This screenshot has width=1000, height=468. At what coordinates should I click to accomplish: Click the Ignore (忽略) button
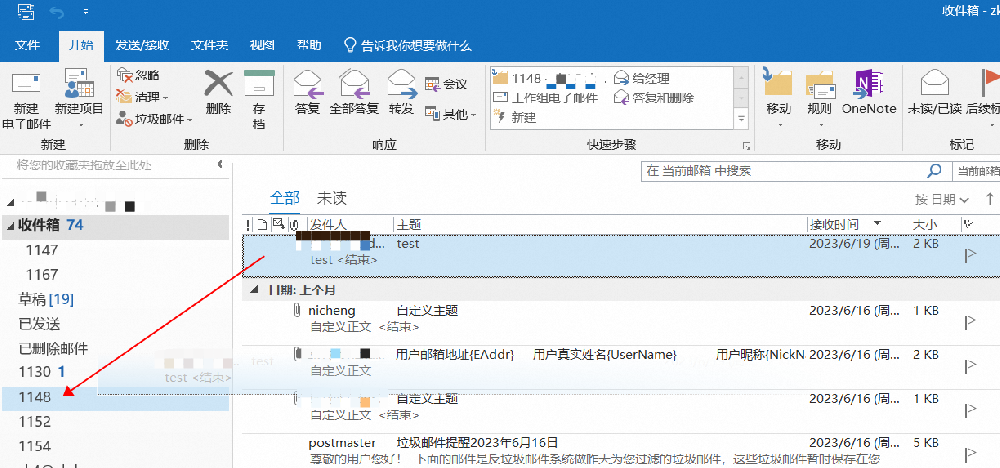click(x=138, y=75)
